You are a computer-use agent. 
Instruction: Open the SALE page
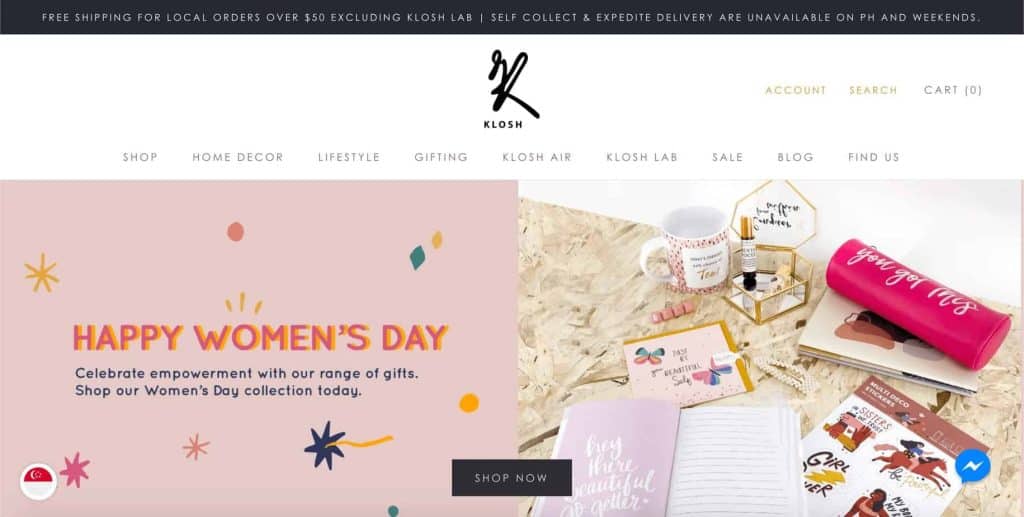tap(728, 157)
